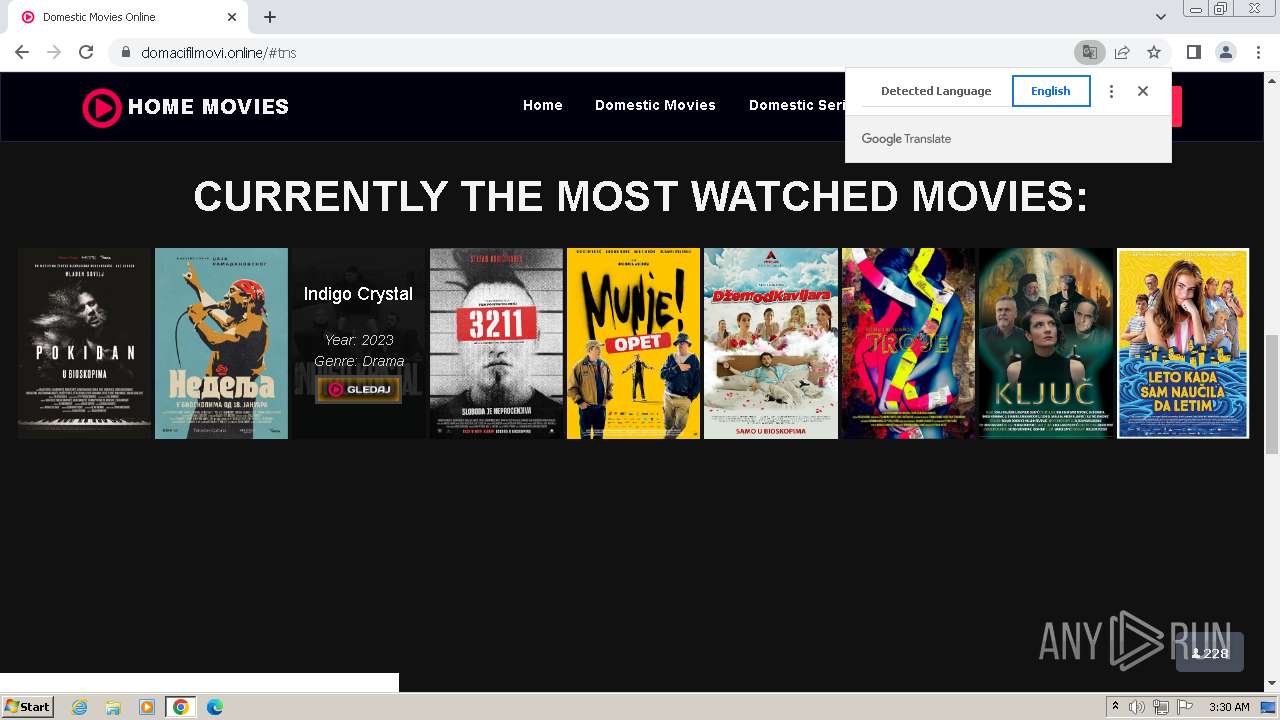Toggle the browser side panel
Image resolution: width=1280 pixels, height=720 pixels.
click(x=1193, y=52)
